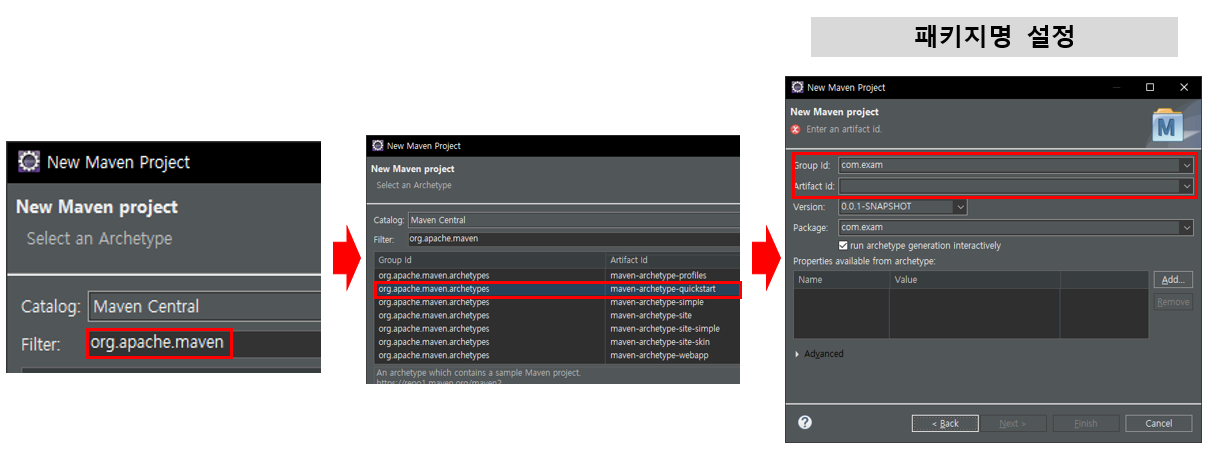Click the Eclipse icon in right dialog title bar
The width and height of the screenshot is (1210, 449).
coord(797,87)
